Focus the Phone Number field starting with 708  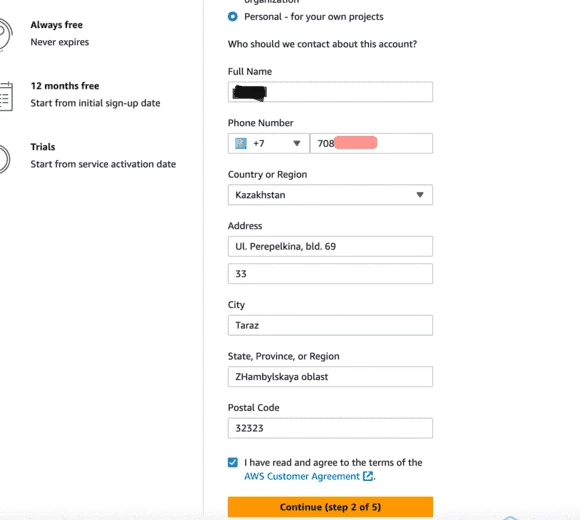click(371, 143)
